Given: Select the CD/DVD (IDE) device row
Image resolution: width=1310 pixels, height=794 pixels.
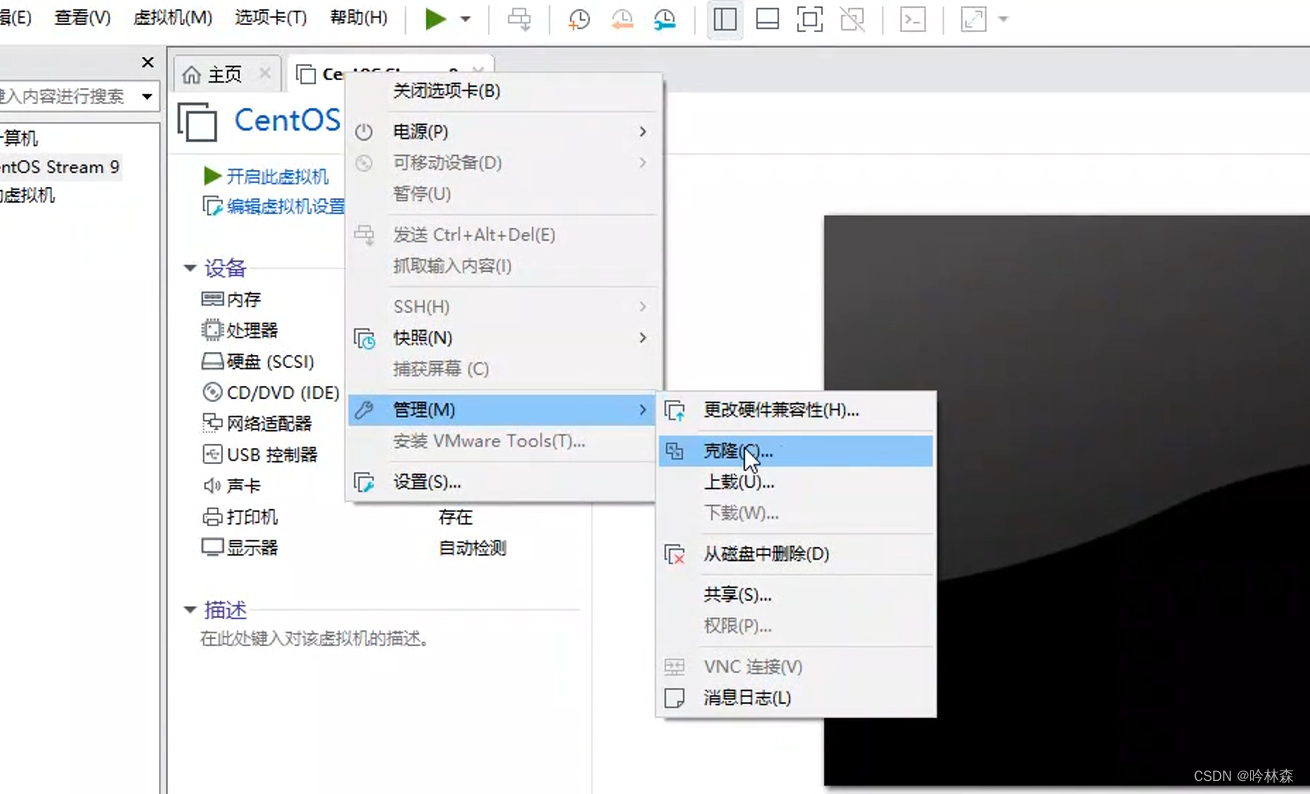Looking at the screenshot, I should 270,392.
